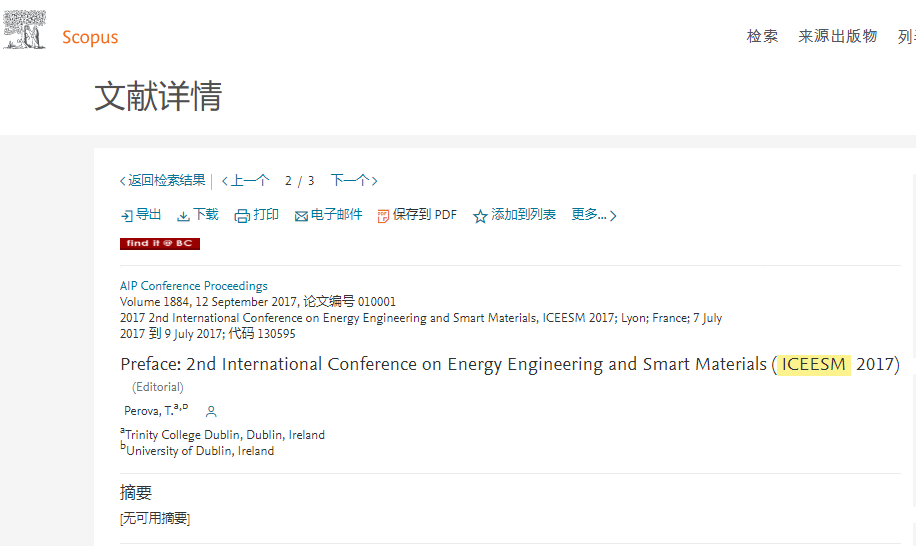This screenshot has height=546, width=916.
Task: Click the author profile icon beside Perova
Action: [x=211, y=411]
